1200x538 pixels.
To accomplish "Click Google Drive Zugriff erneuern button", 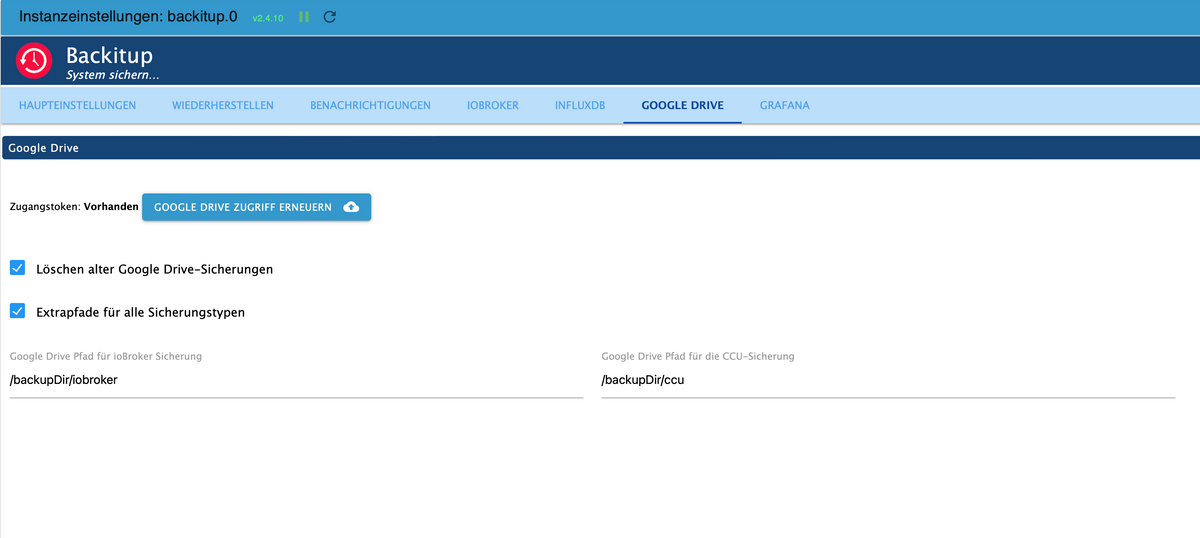I will coord(256,207).
